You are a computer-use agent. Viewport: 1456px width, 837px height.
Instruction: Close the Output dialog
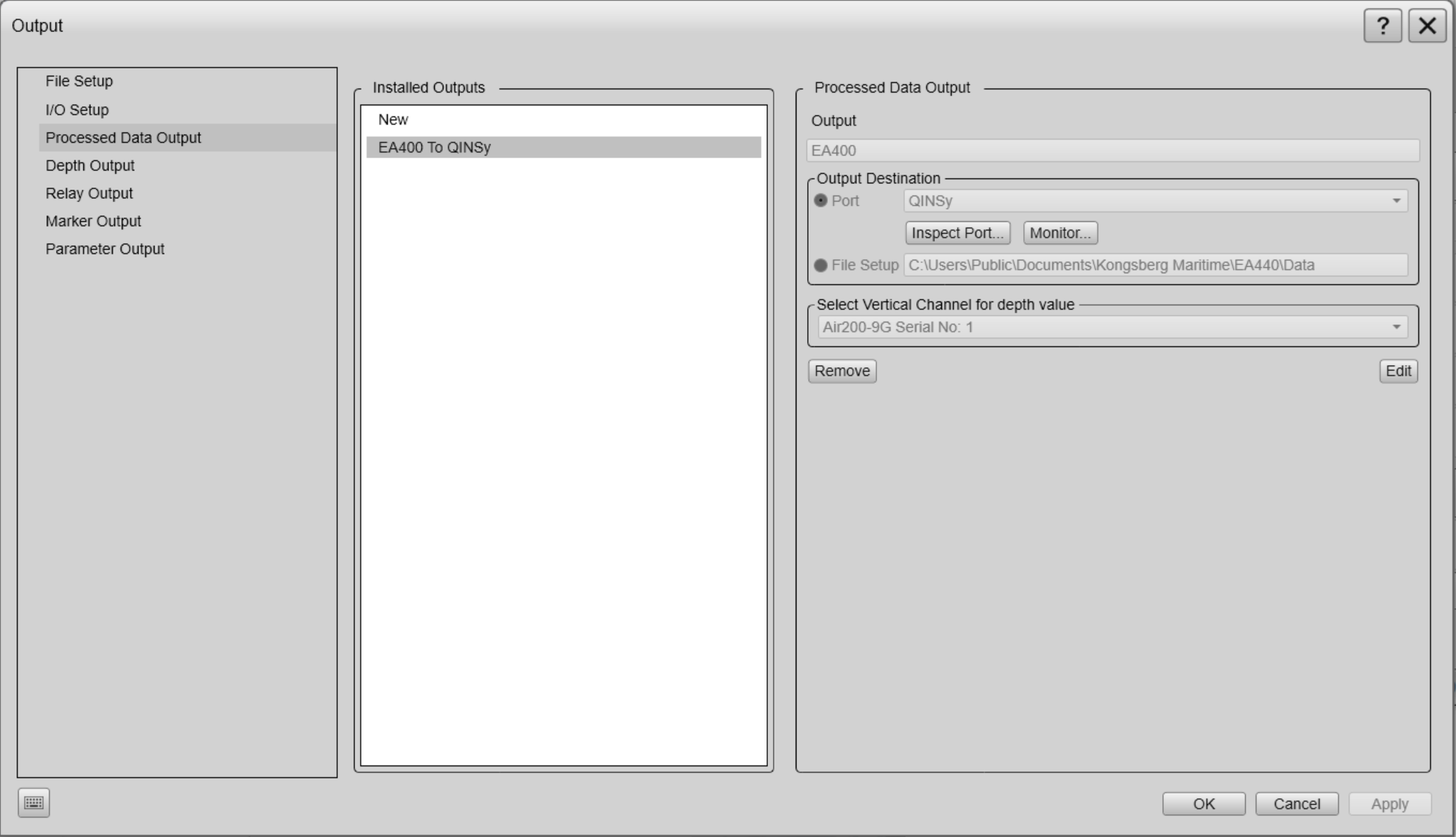1427,26
